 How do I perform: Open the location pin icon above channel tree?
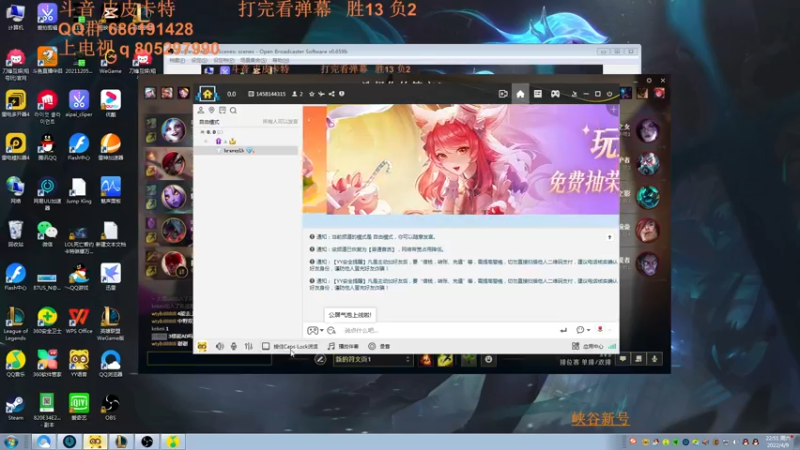[x=211, y=110]
